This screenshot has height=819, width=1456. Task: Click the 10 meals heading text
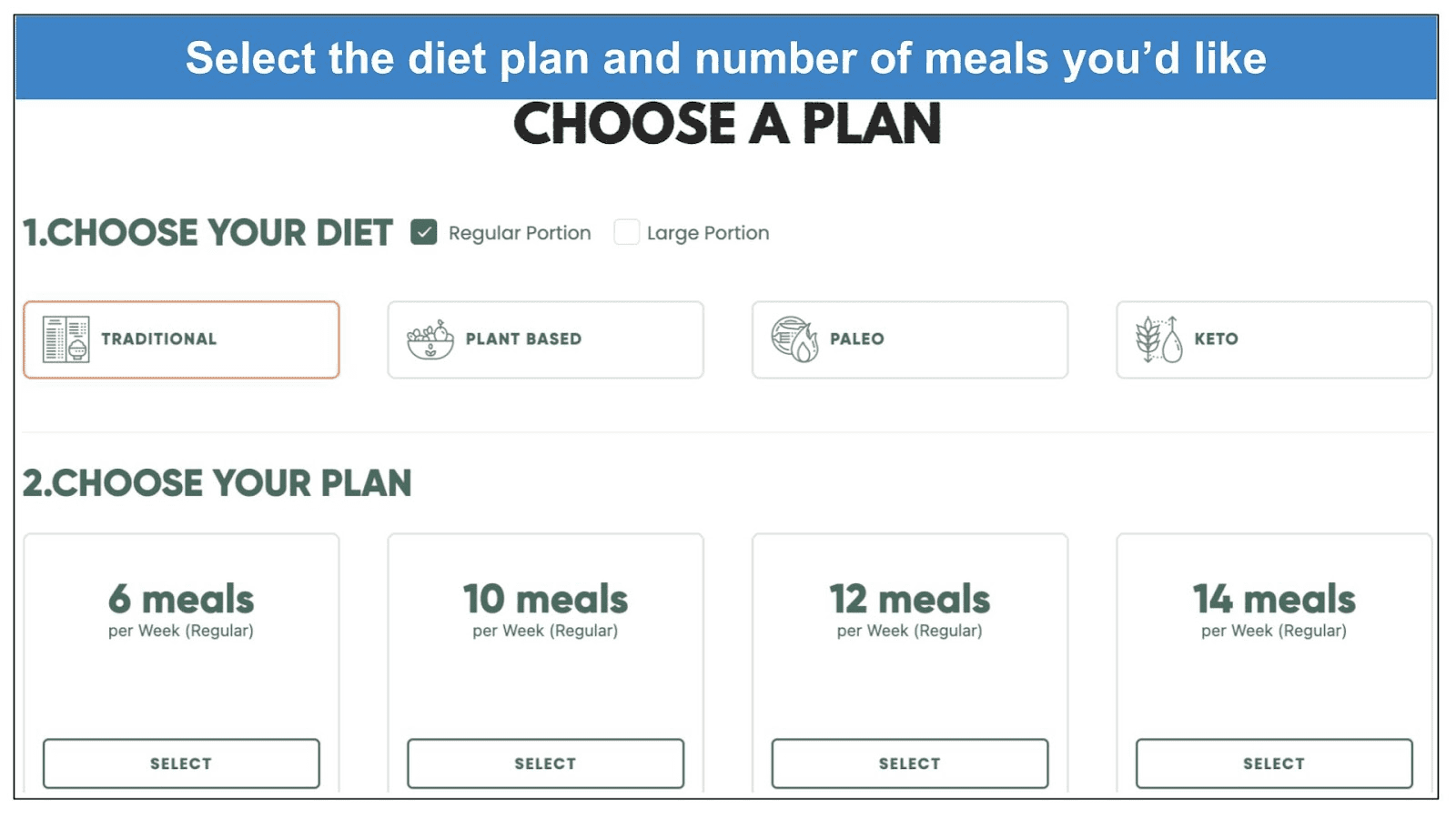point(545,599)
